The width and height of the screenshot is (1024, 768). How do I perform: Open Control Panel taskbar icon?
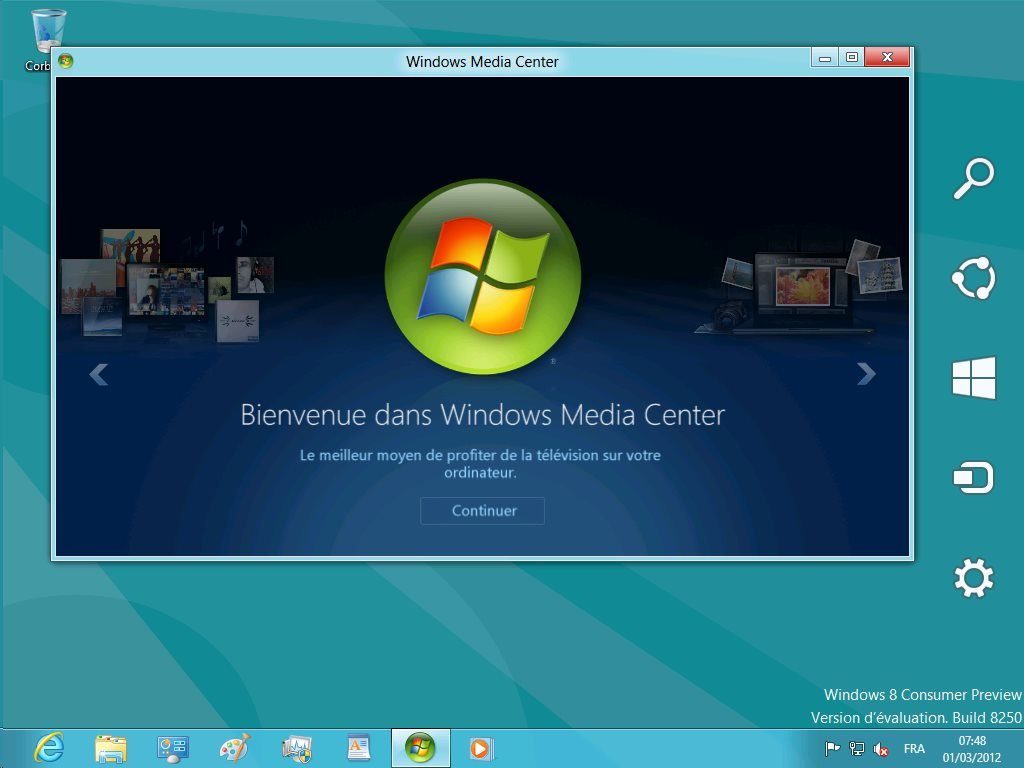(x=172, y=748)
